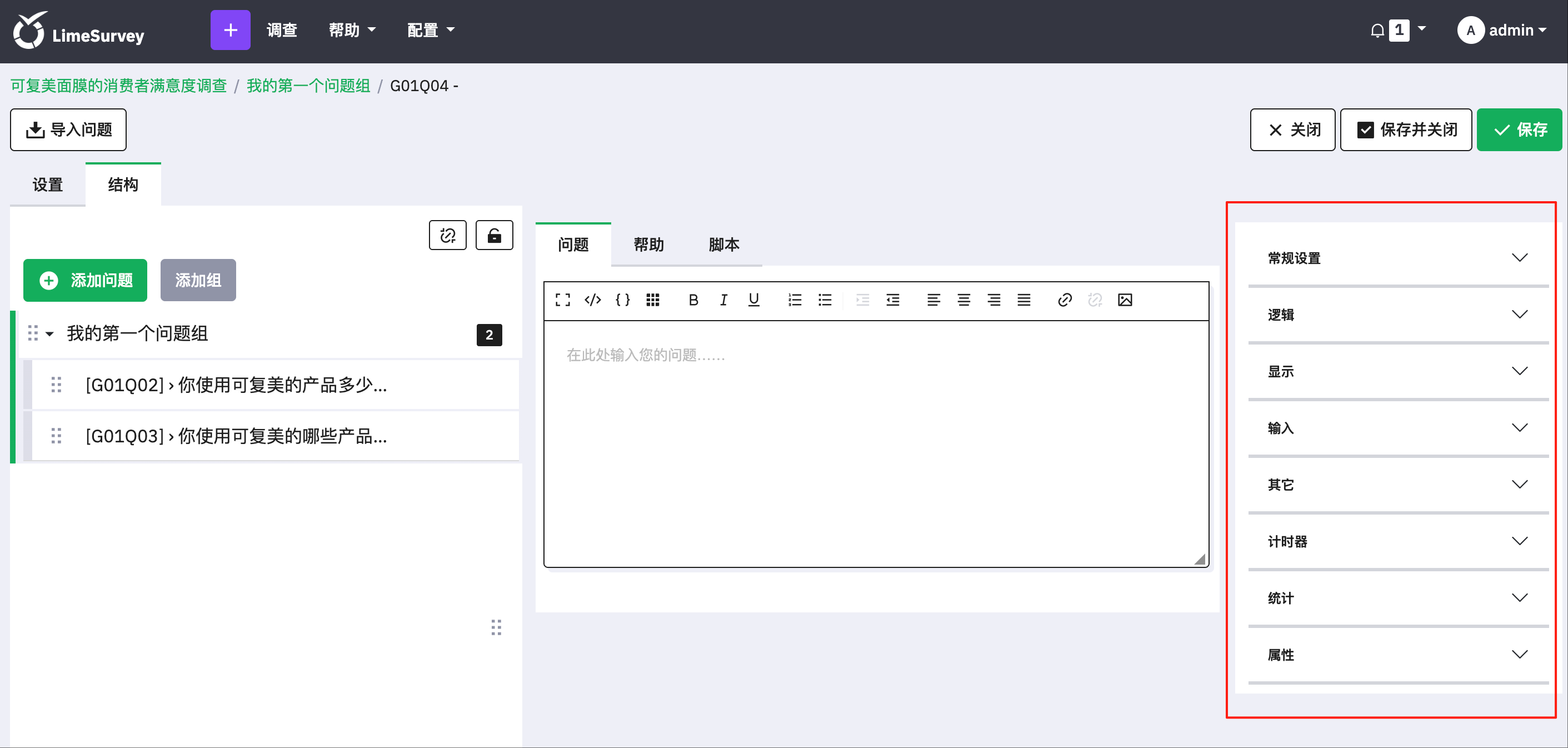The width and height of the screenshot is (1568, 748).
Task: Click the 保存并关闭 button
Action: [1406, 129]
